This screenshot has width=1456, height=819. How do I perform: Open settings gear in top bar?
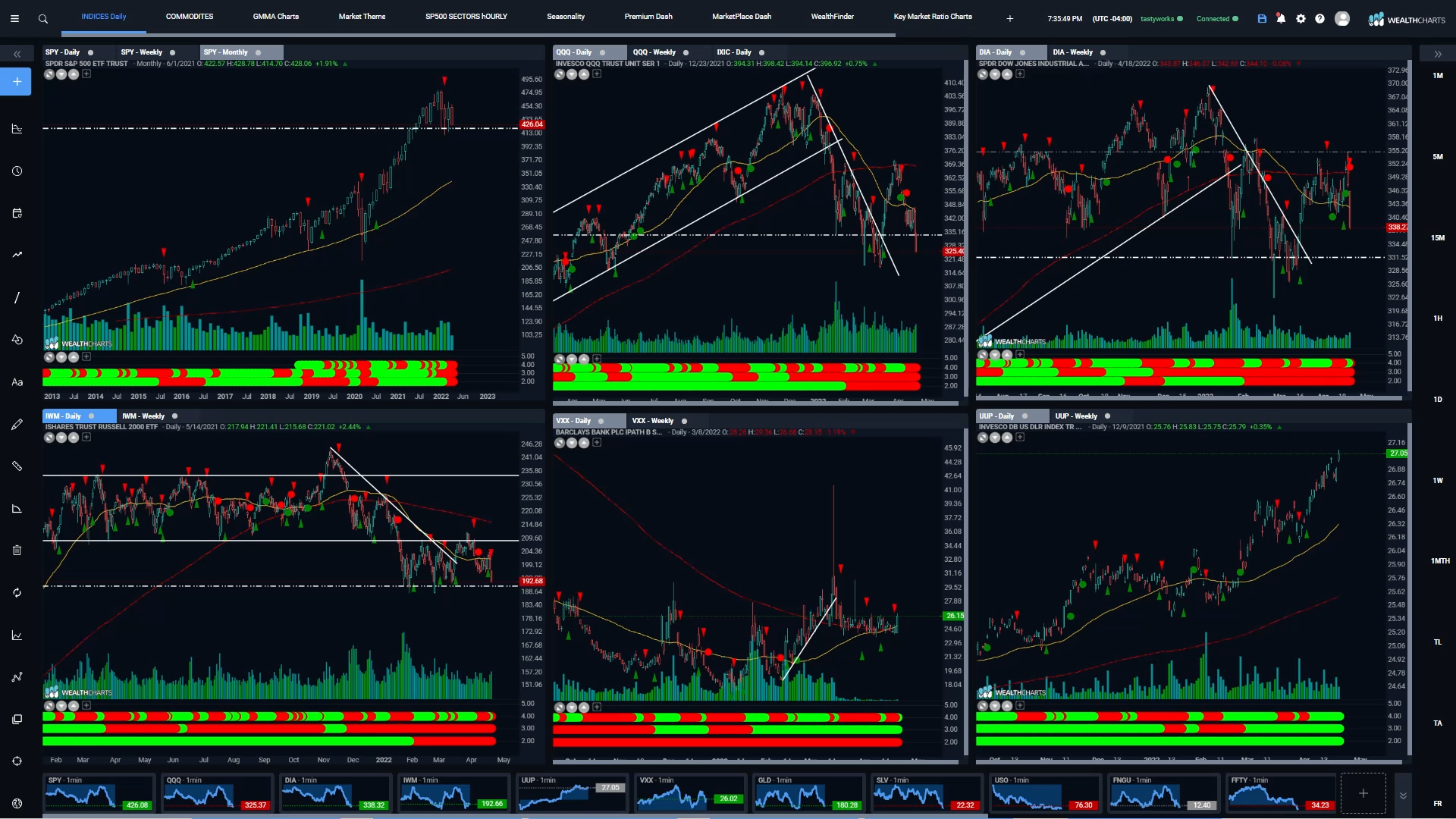click(1301, 19)
